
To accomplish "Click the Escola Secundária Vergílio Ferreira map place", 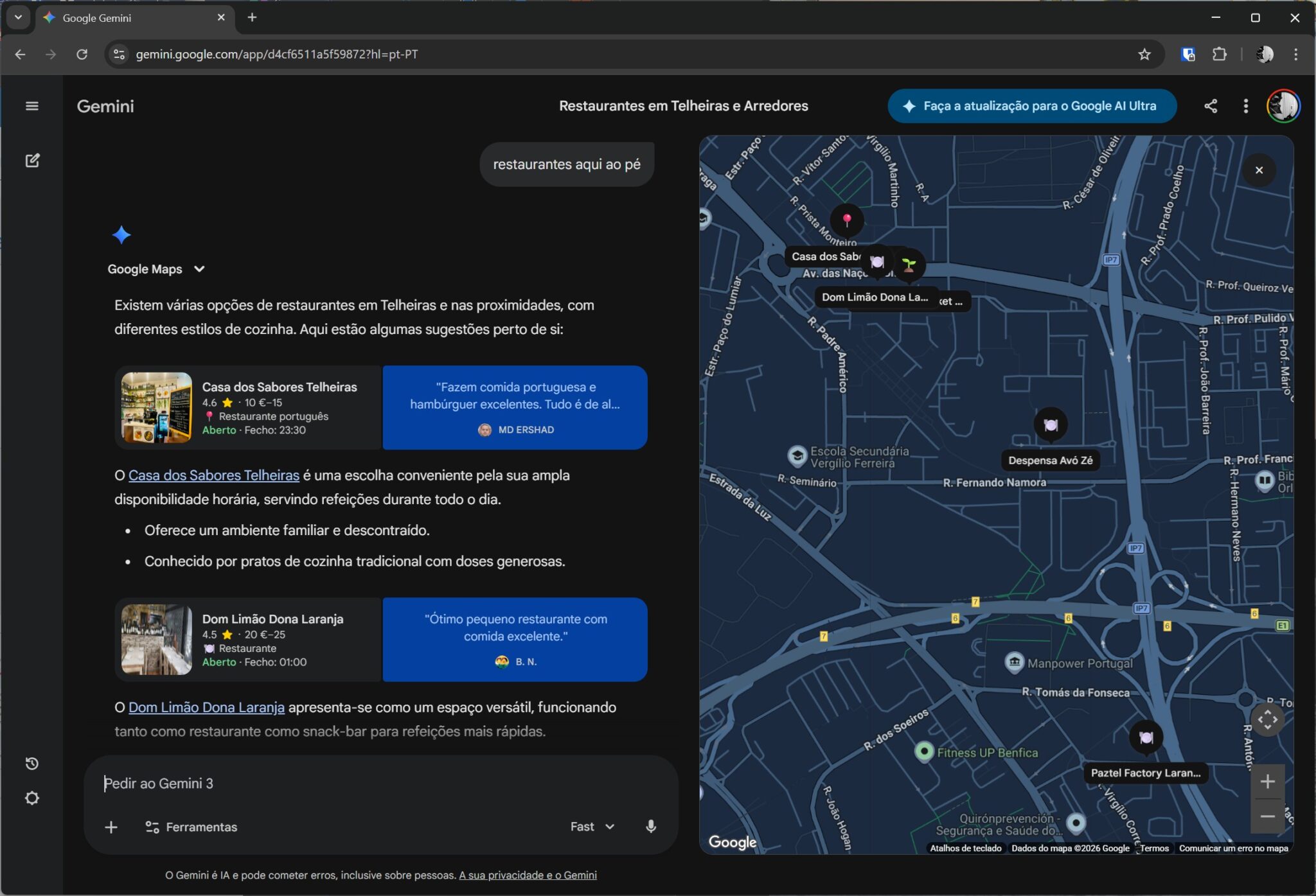I will pos(848,457).
